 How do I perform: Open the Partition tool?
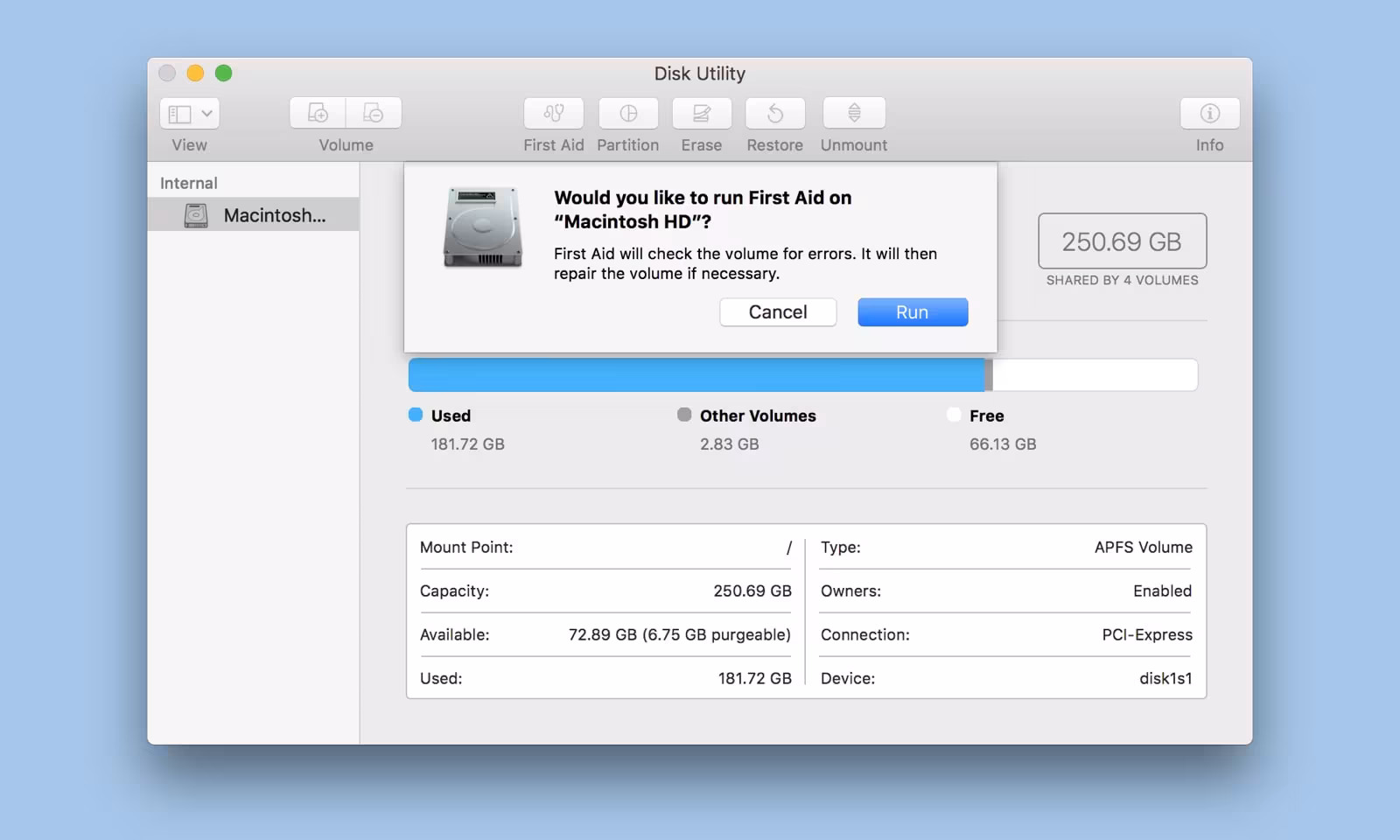click(x=628, y=114)
